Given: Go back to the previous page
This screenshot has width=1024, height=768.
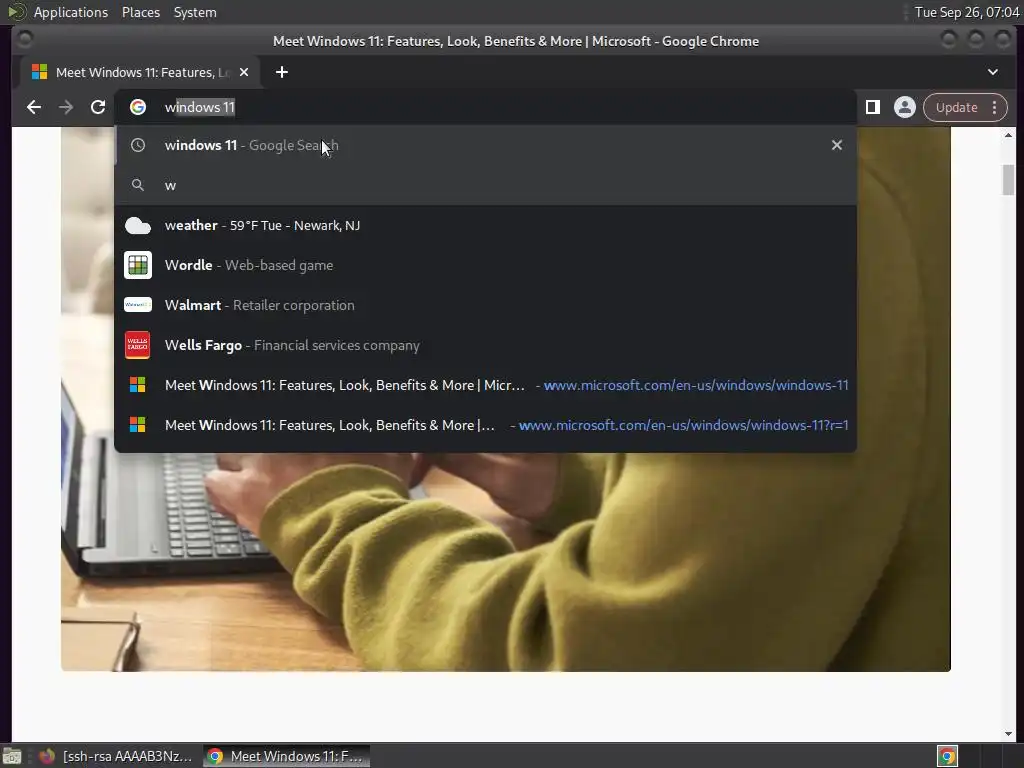Looking at the screenshot, I should tap(34, 107).
